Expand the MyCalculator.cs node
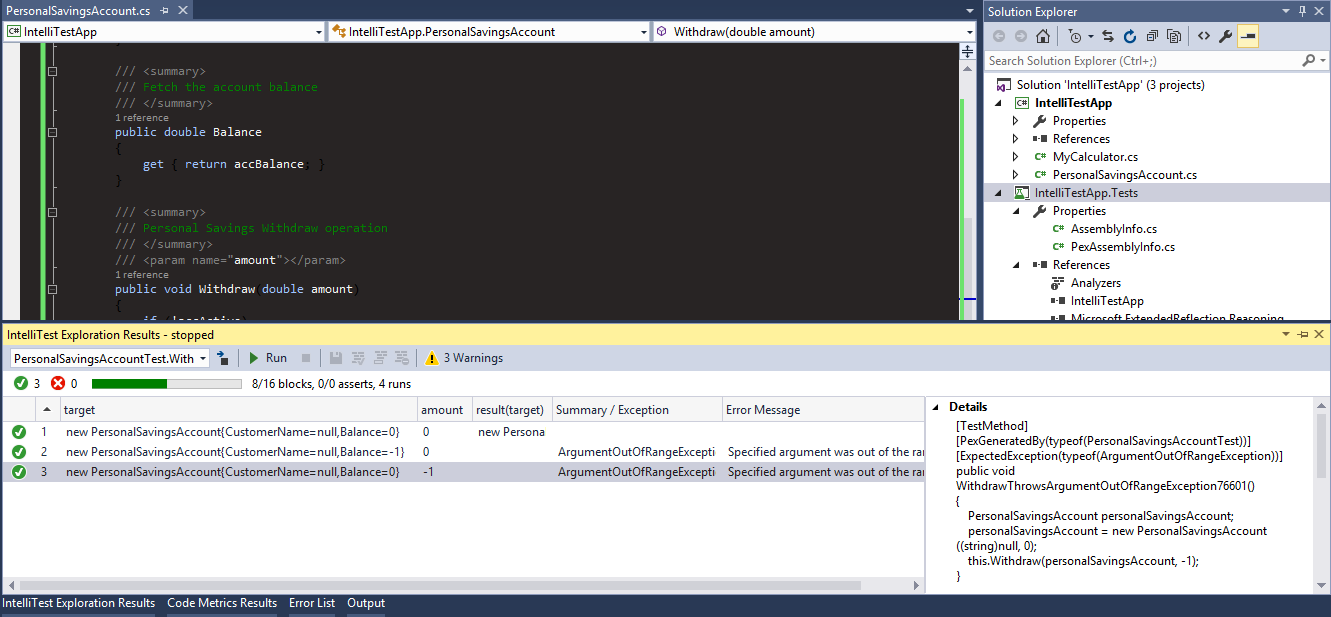The image size is (1331, 617). 1016,157
